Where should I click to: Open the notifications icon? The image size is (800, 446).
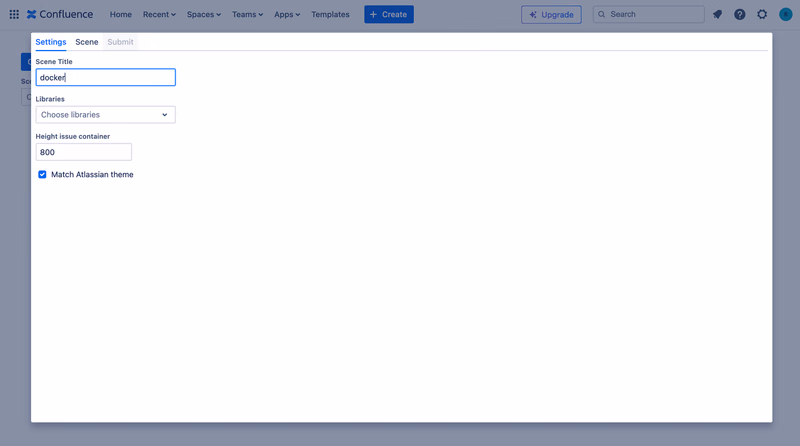pyautogui.click(x=717, y=14)
